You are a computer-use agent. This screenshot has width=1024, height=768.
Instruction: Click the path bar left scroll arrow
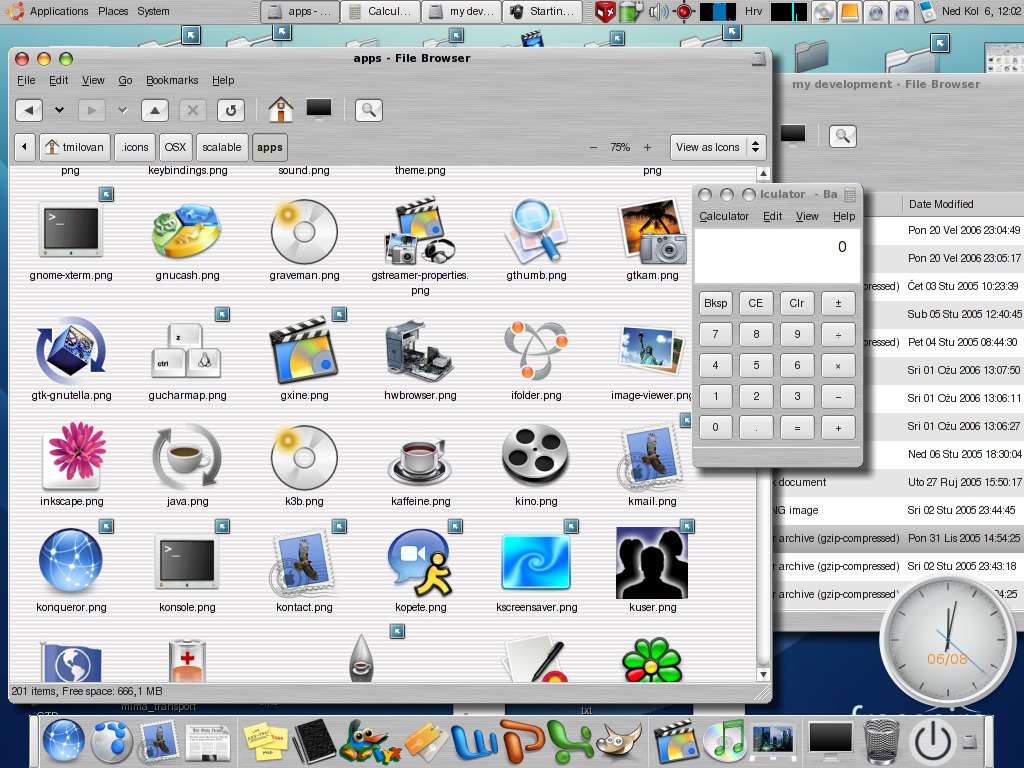pos(24,147)
